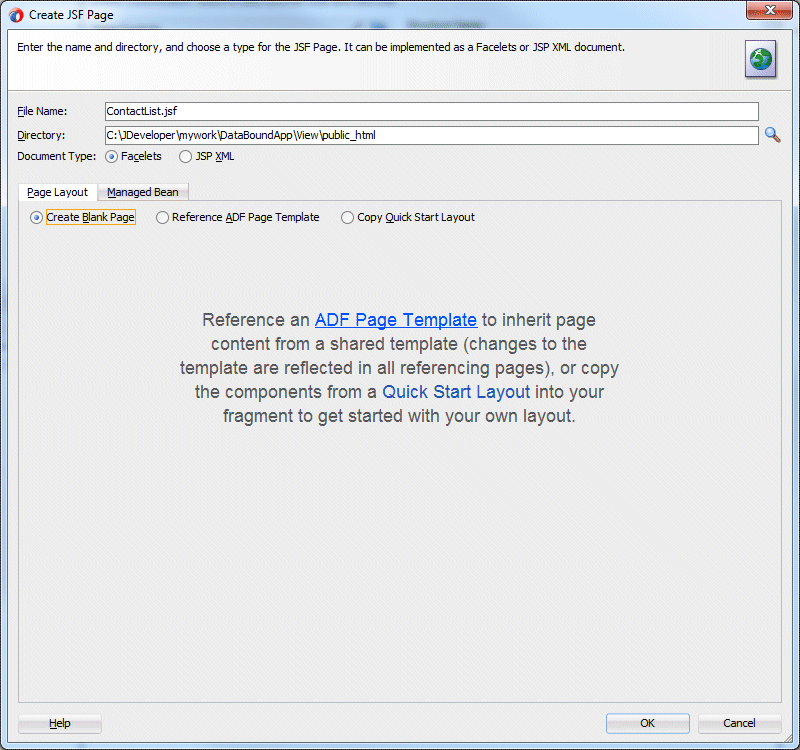Click the File Name label
This screenshot has width=800, height=750.
[x=42, y=111]
